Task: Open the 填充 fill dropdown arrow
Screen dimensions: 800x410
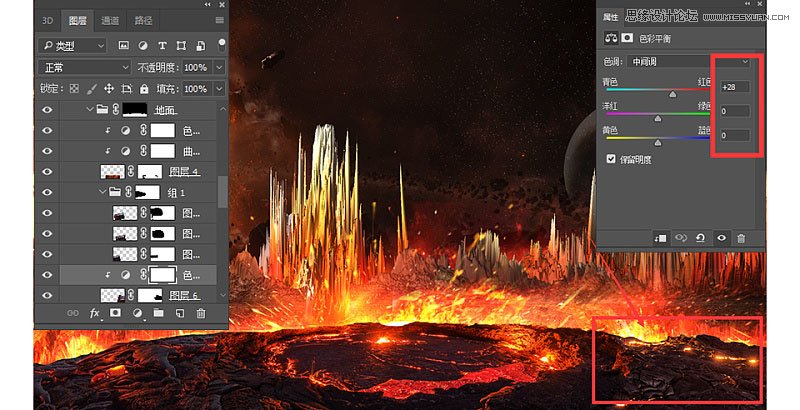Action: coord(219,89)
